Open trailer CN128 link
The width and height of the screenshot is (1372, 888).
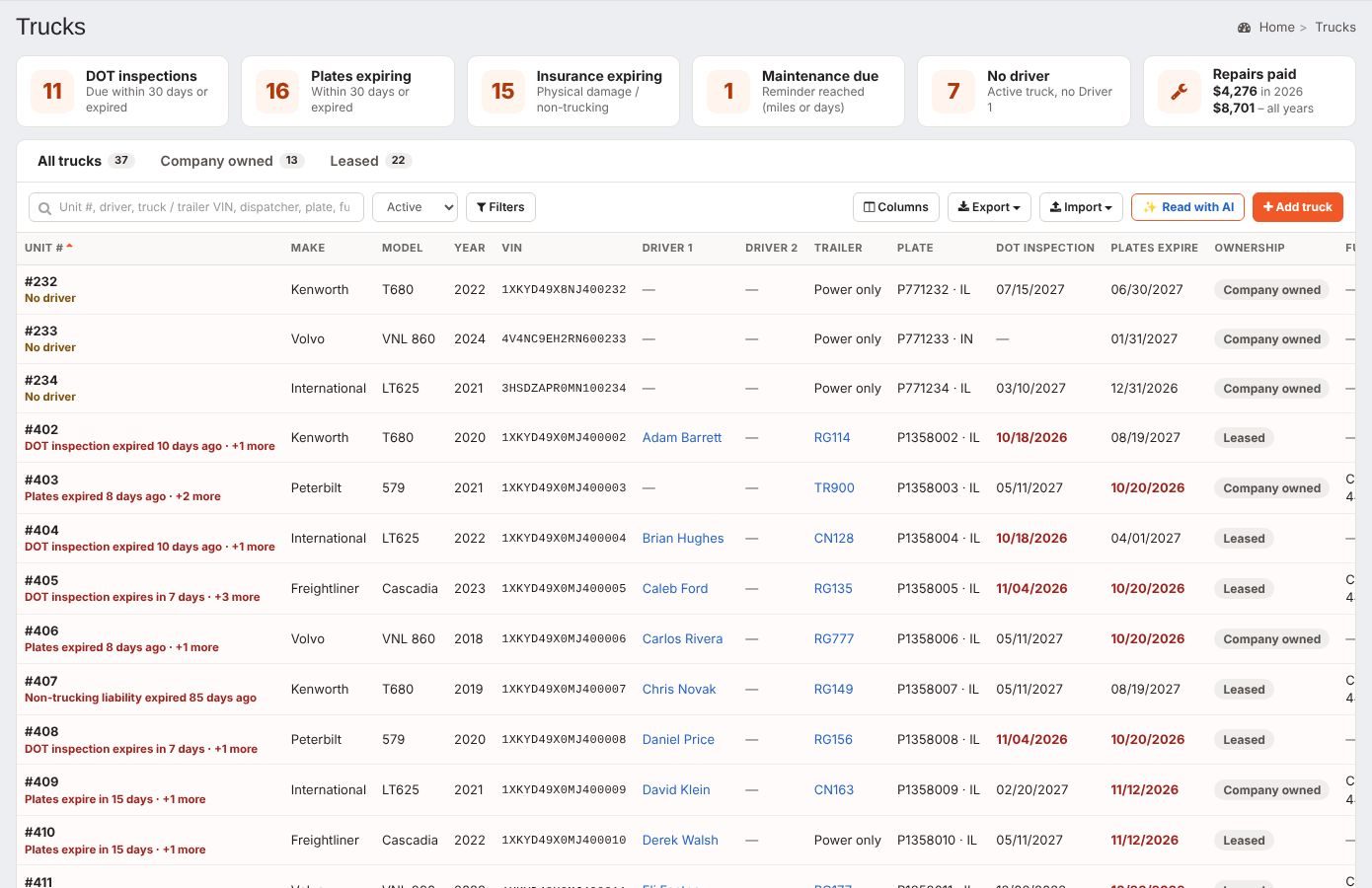[x=834, y=538]
